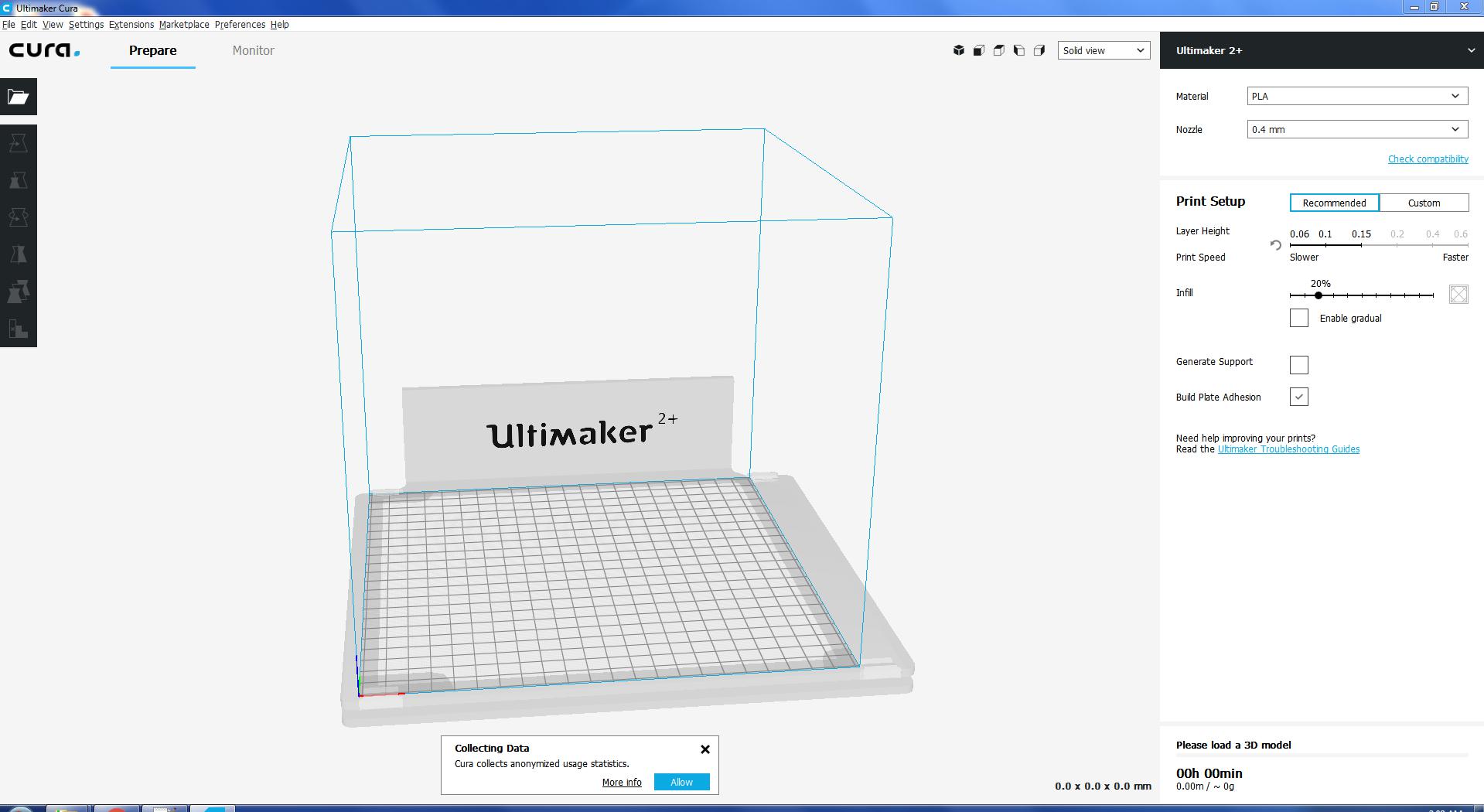
Task: Click the infill pattern icon beside the slider
Action: tap(1458, 294)
